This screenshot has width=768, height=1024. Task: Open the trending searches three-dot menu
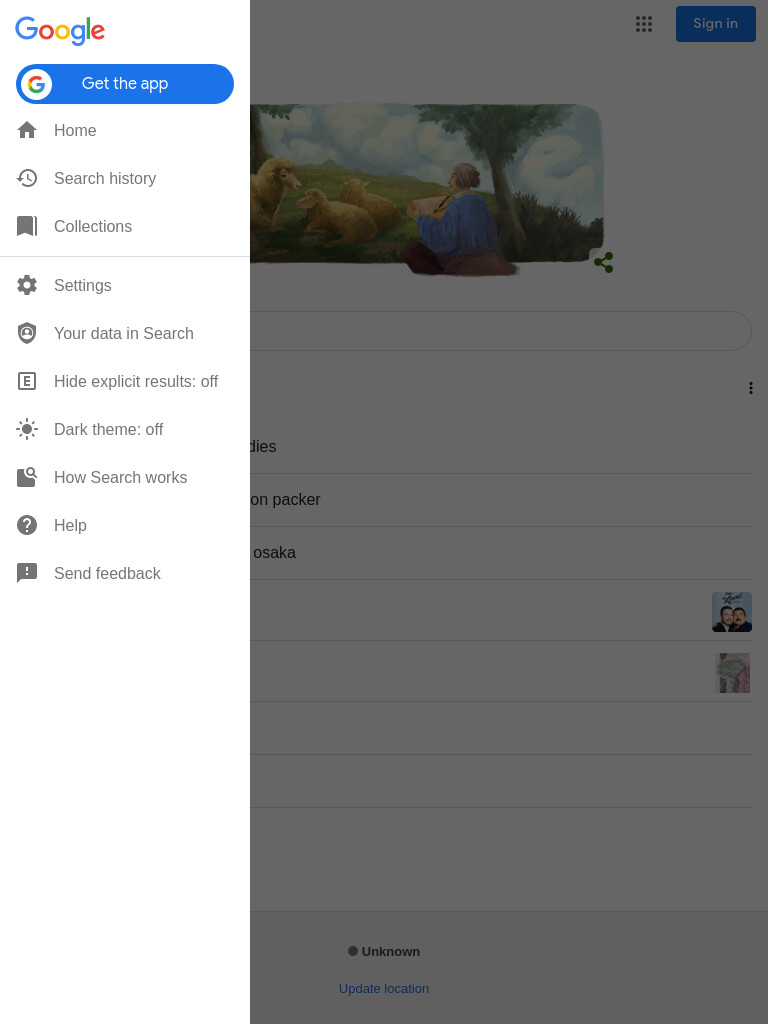click(x=751, y=388)
